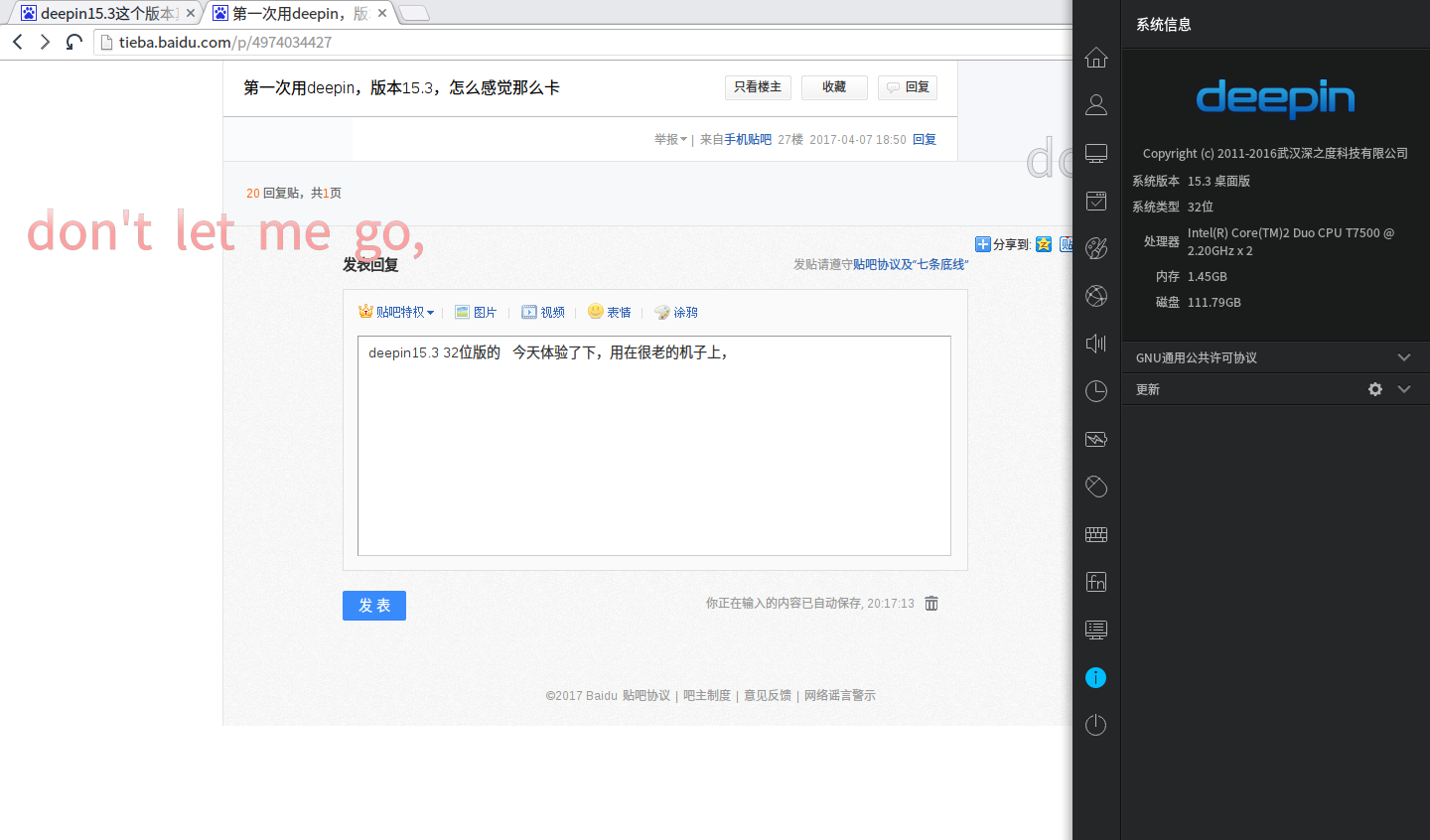Click the power shutdown icon in sidebar
This screenshot has width=1430, height=840.
[x=1096, y=725]
